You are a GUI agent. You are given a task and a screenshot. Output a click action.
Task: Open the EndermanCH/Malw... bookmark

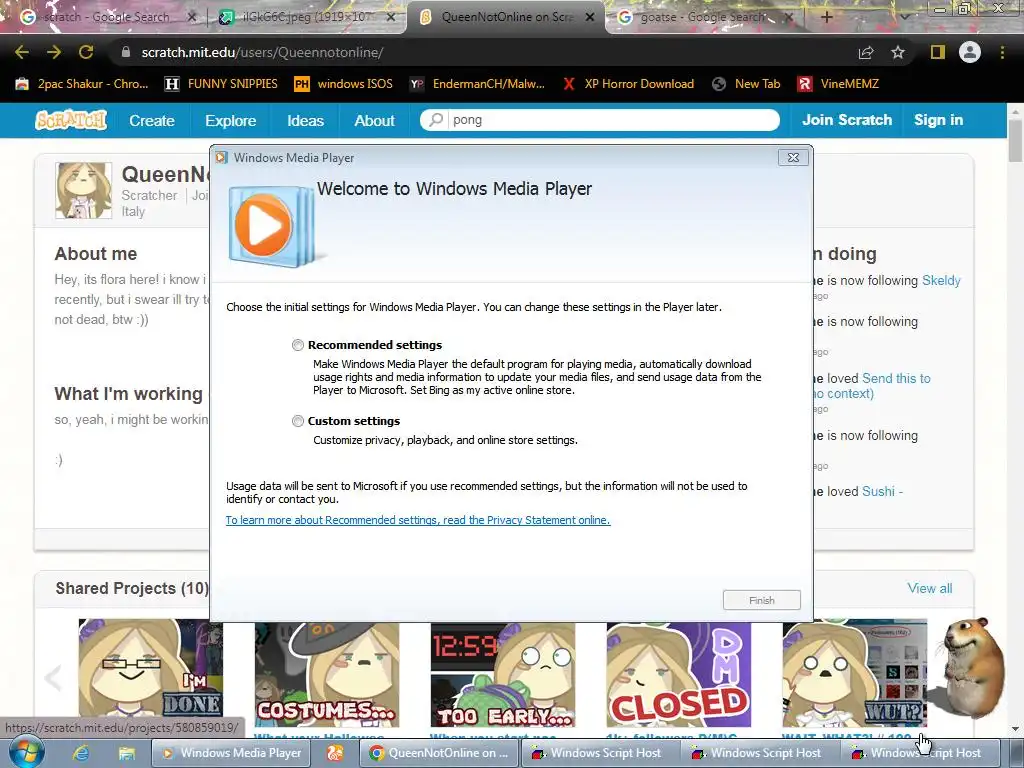(x=477, y=84)
